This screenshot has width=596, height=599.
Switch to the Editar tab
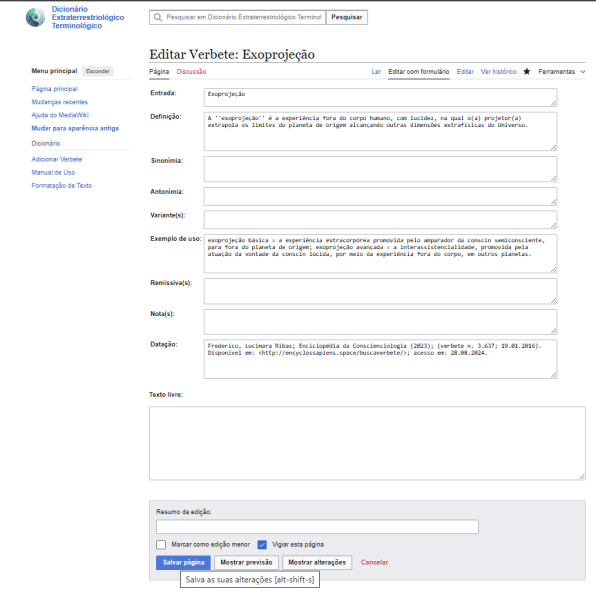[x=465, y=71]
